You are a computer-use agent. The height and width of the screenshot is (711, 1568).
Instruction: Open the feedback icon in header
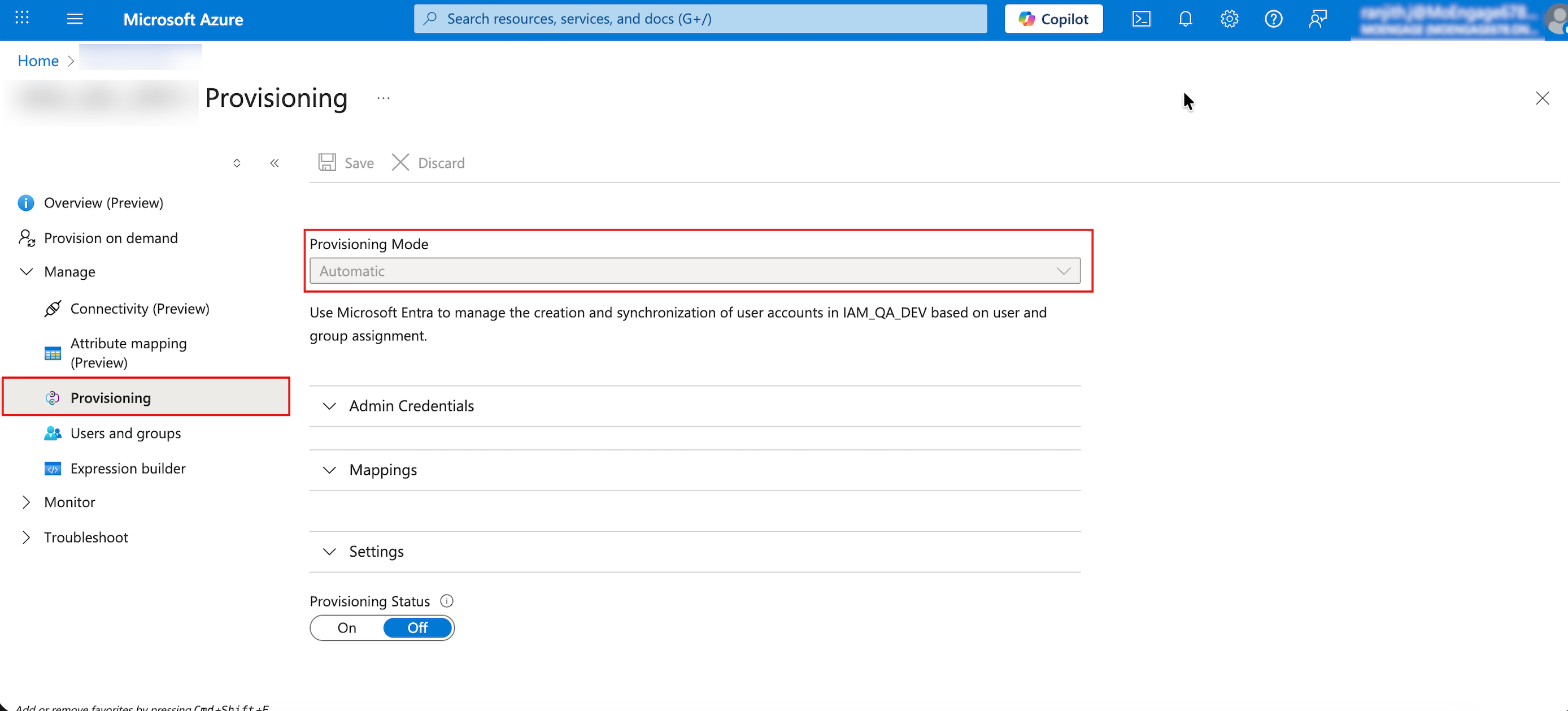coord(1317,19)
